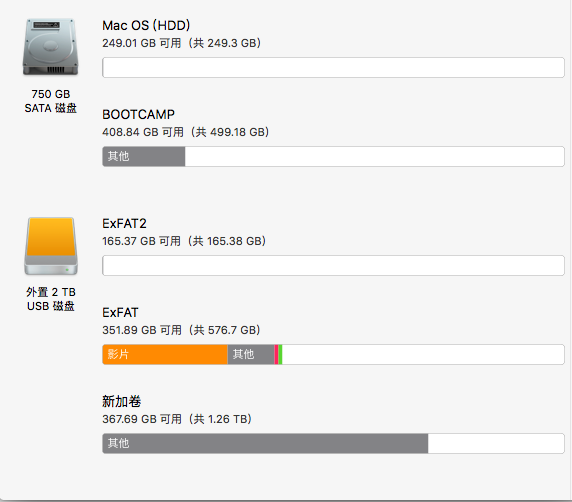The image size is (572, 502).
Task: Click the ExFAT2 volume name
Action: [x=124, y=224]
